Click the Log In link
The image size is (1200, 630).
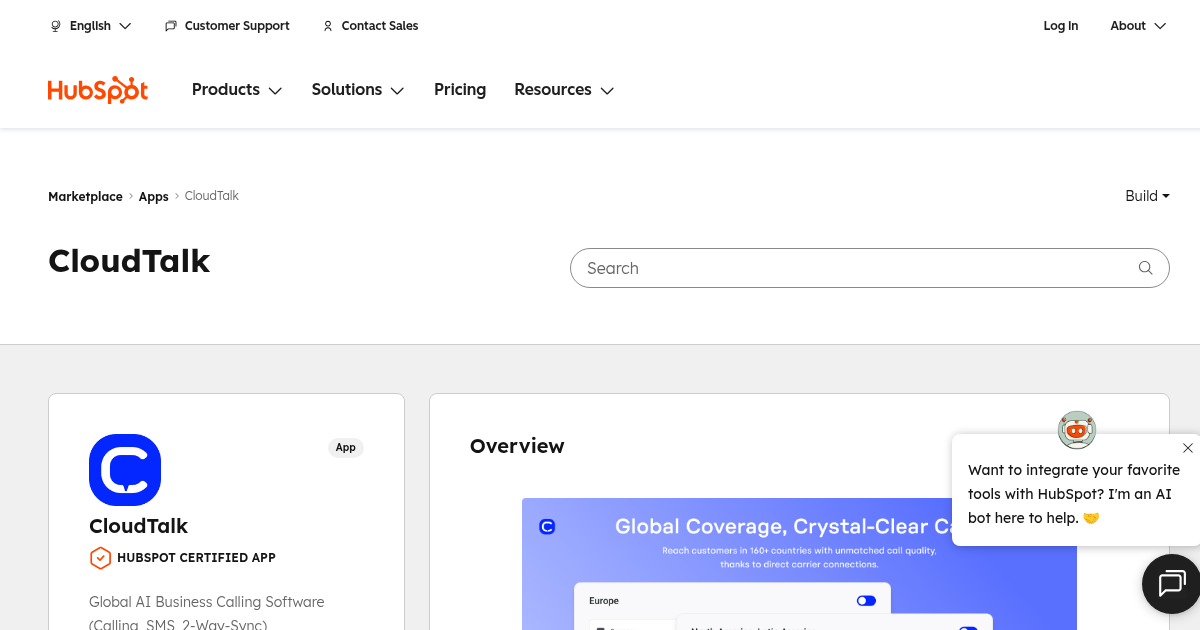click(x=1061, y=26)
